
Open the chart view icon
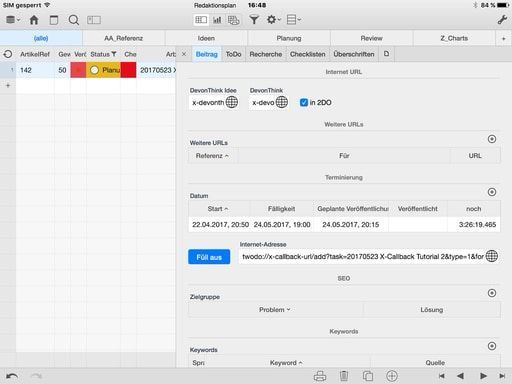[217, 20]
